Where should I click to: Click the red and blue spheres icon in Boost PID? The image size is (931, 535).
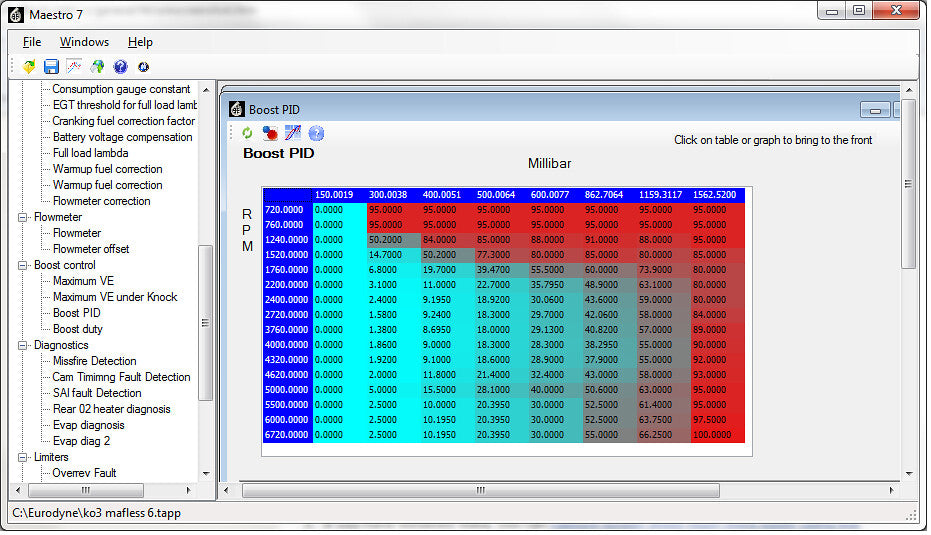[270, 133]
